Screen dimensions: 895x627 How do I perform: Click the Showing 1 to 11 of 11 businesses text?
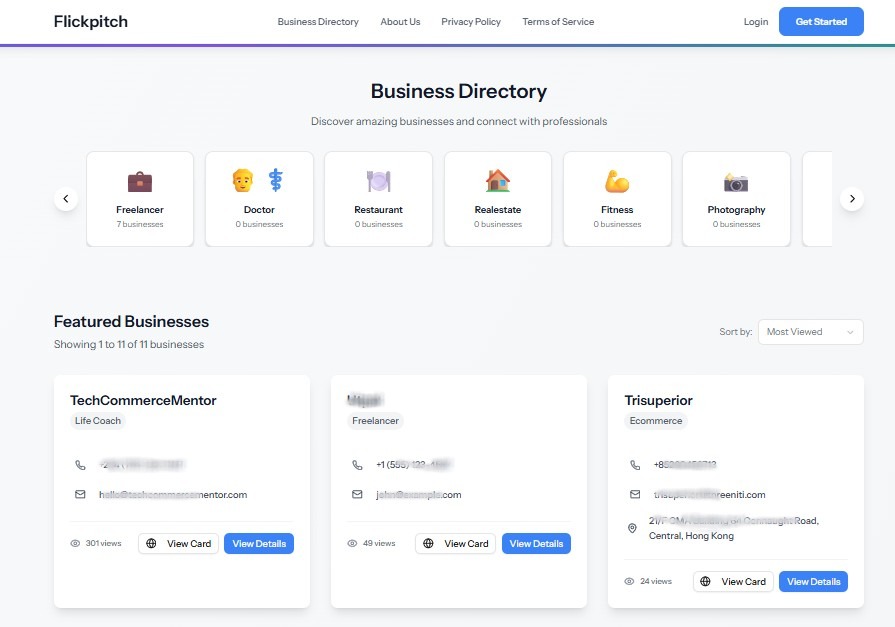click(129, 344)
